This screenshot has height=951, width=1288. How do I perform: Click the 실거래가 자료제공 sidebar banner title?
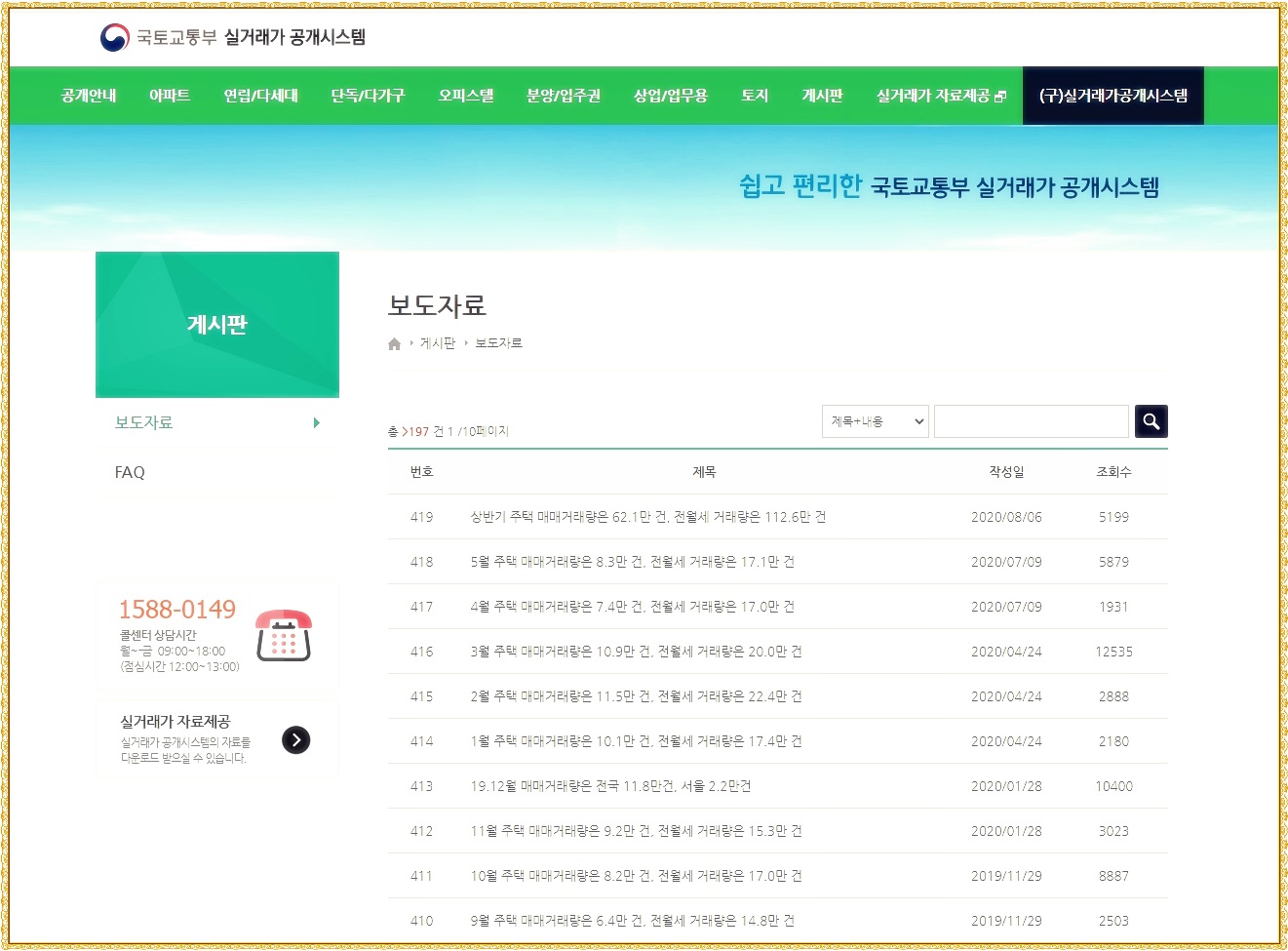pyautogui.click(x=176, y=722)
